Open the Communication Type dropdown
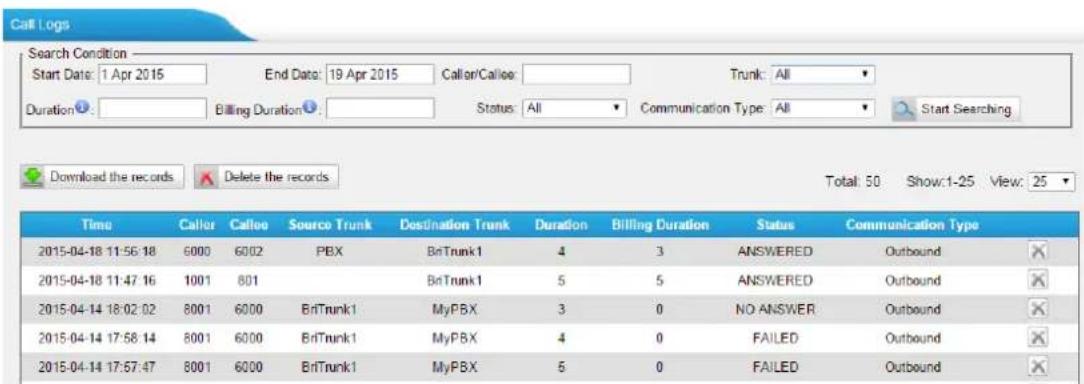This screenshot has width=1084, height=384. coord(823,109)
